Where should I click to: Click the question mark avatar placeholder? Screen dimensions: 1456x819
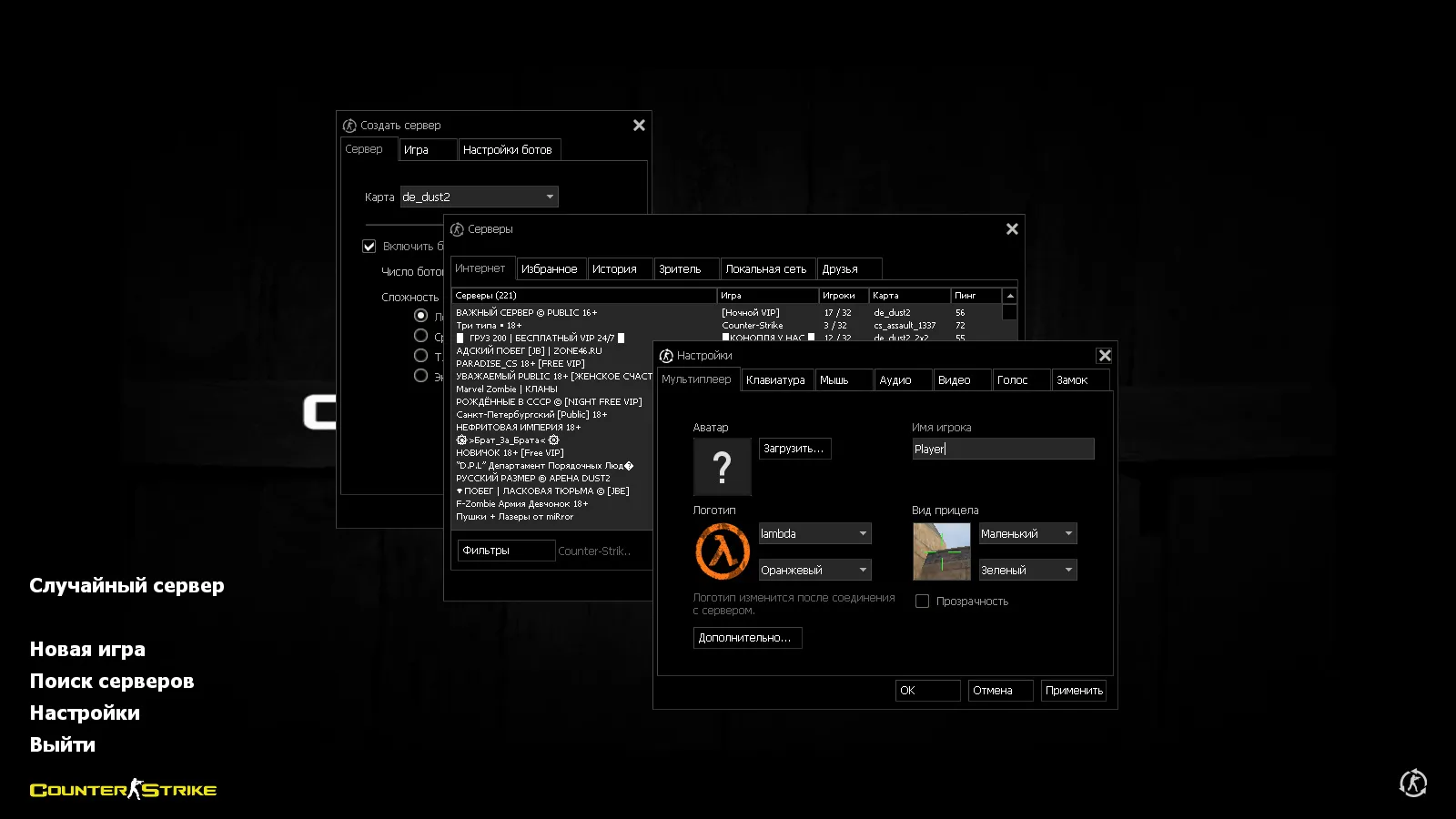tap(722, 467)
